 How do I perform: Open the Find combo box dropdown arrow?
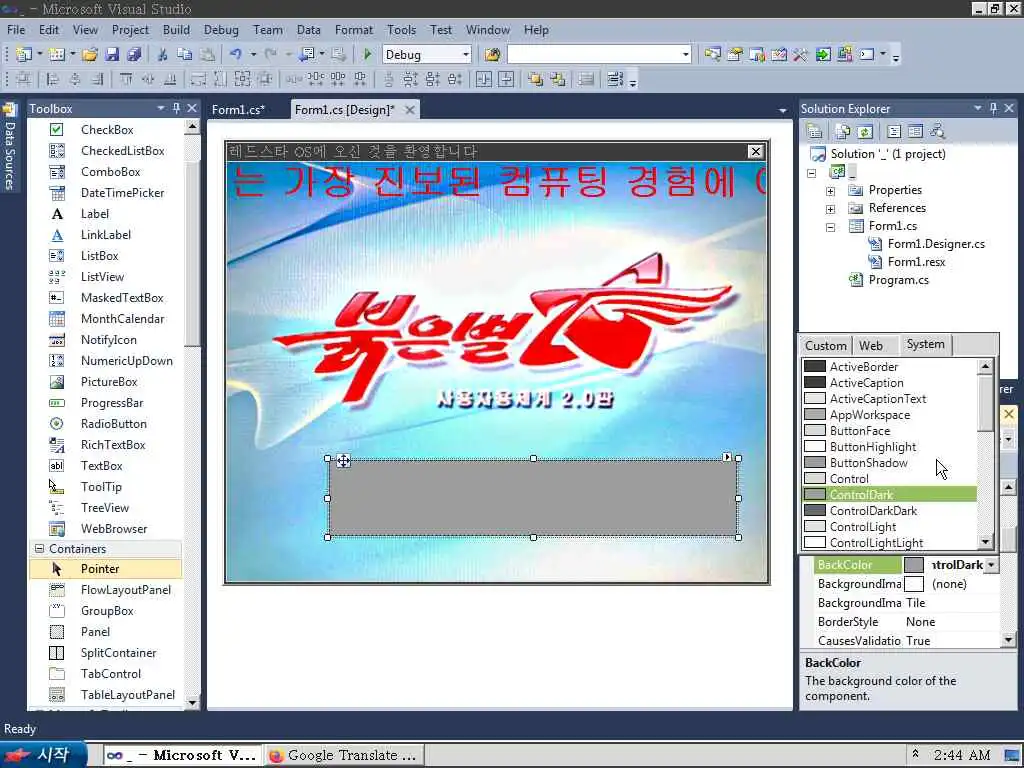click(685, 55)
